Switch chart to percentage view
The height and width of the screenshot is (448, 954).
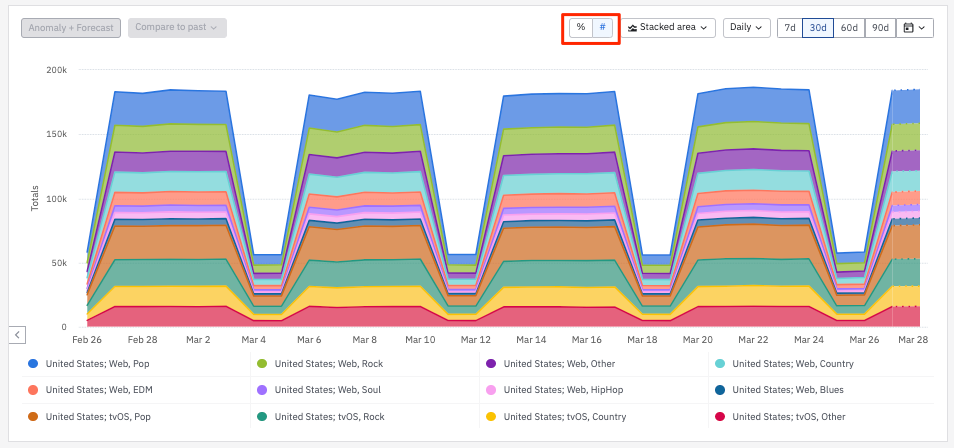click(x=581, y=28)
